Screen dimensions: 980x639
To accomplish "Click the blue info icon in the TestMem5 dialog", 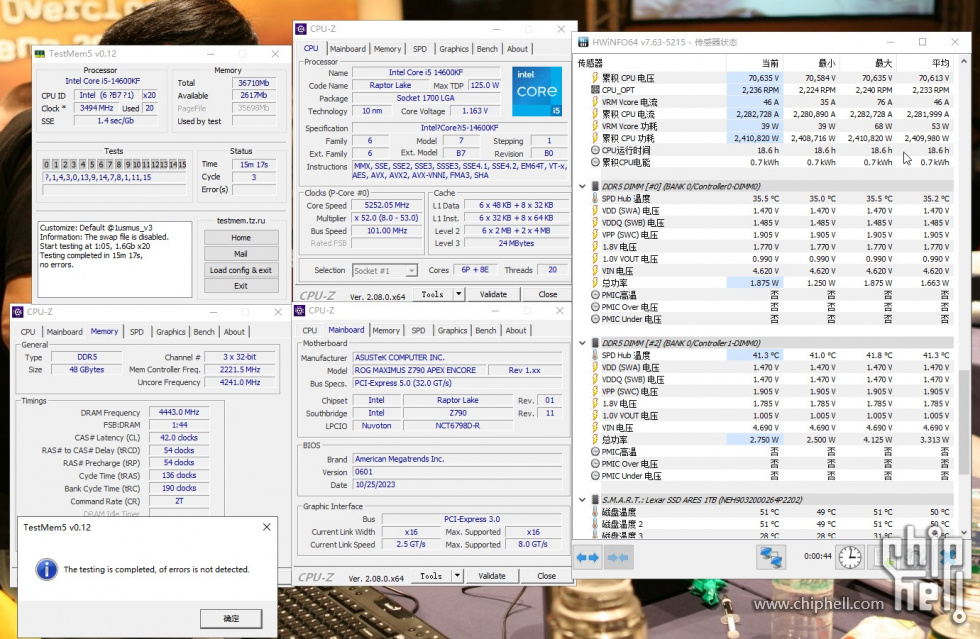I will (x=47, y=569).
